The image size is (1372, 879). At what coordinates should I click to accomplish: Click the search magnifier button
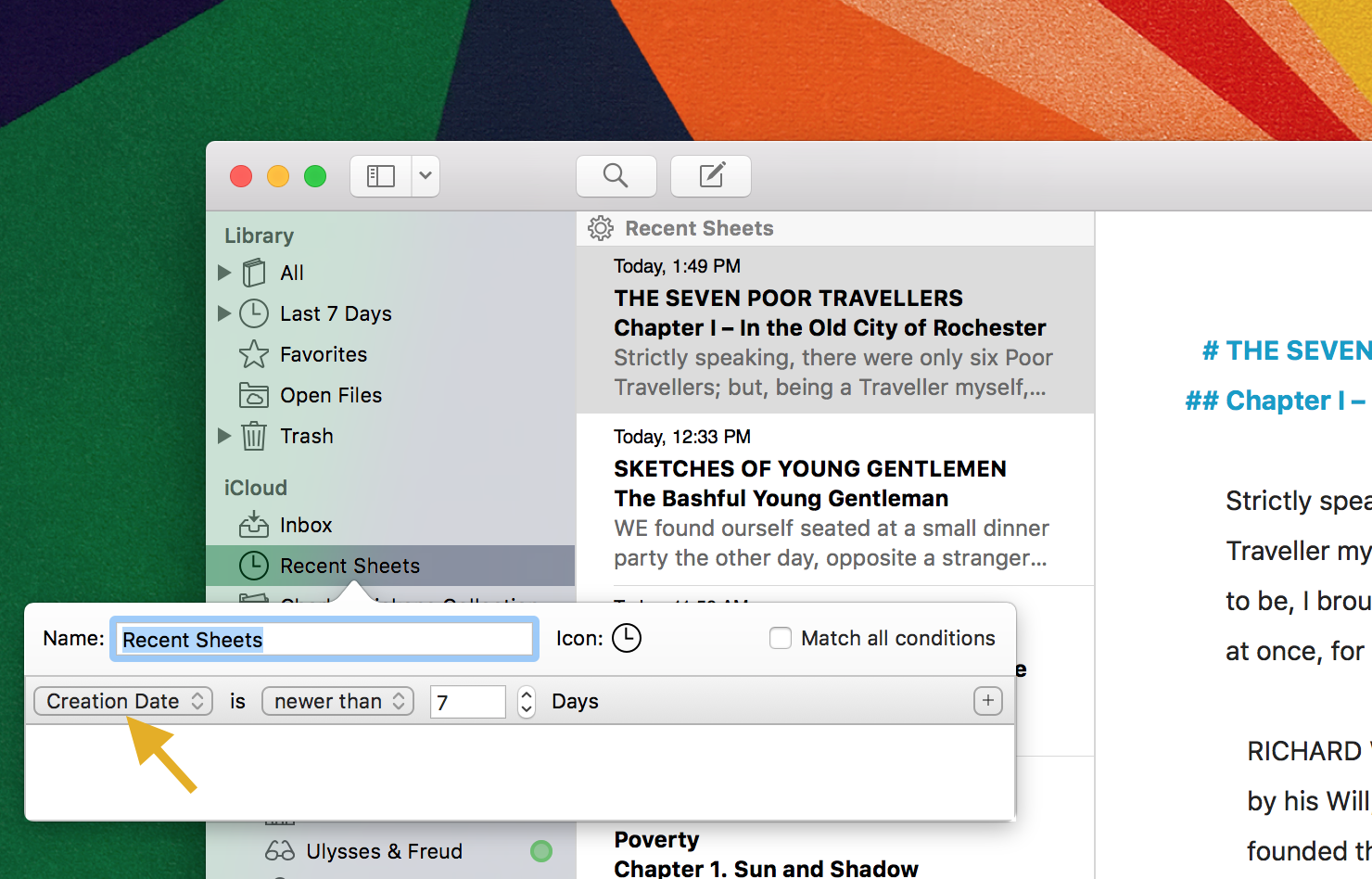point(616,175)
